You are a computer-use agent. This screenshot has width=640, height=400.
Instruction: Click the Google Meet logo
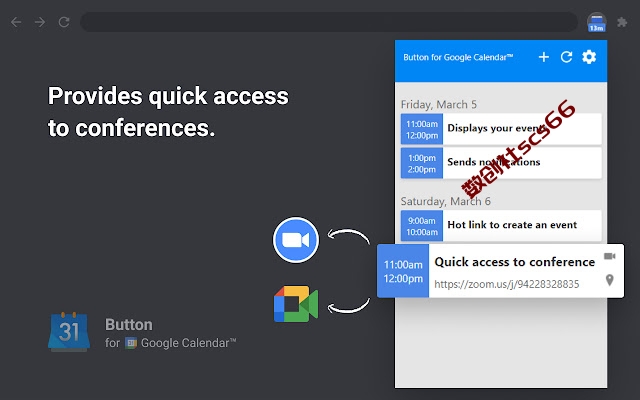pyautogui.click(x=296, y=304)
